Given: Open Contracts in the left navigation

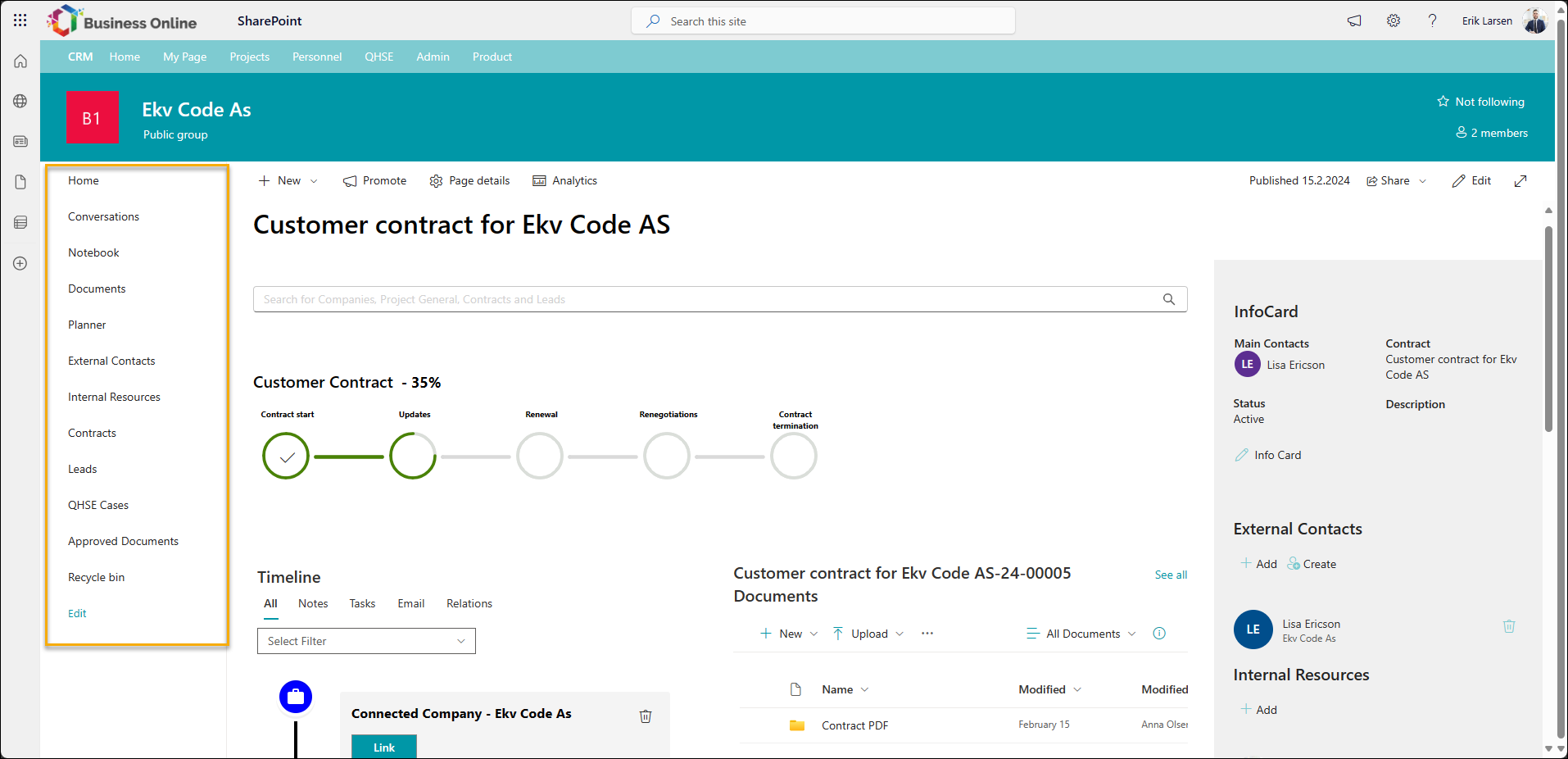Looking at the screenshot, I should [x=92, y=433].
